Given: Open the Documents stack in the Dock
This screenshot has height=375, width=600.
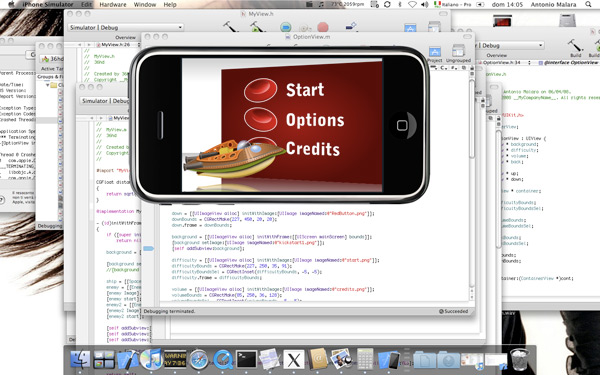Looking at the screenshot, I should (x=424, y=360).
